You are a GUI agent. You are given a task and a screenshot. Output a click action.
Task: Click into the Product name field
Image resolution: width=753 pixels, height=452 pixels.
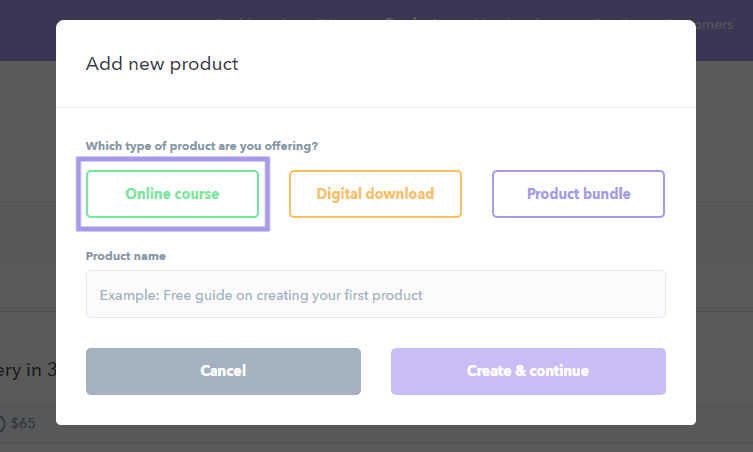(x=375, y=295)
